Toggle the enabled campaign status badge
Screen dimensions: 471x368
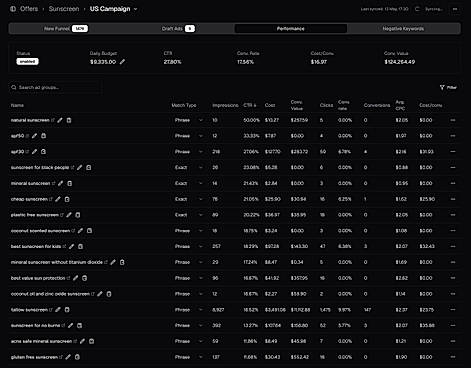tap(27, 61)
